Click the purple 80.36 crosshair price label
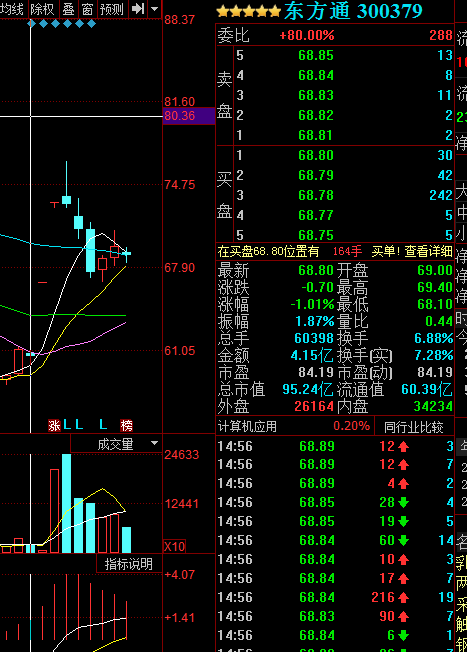This screenshot has width=467, height=652. (189, 116)
